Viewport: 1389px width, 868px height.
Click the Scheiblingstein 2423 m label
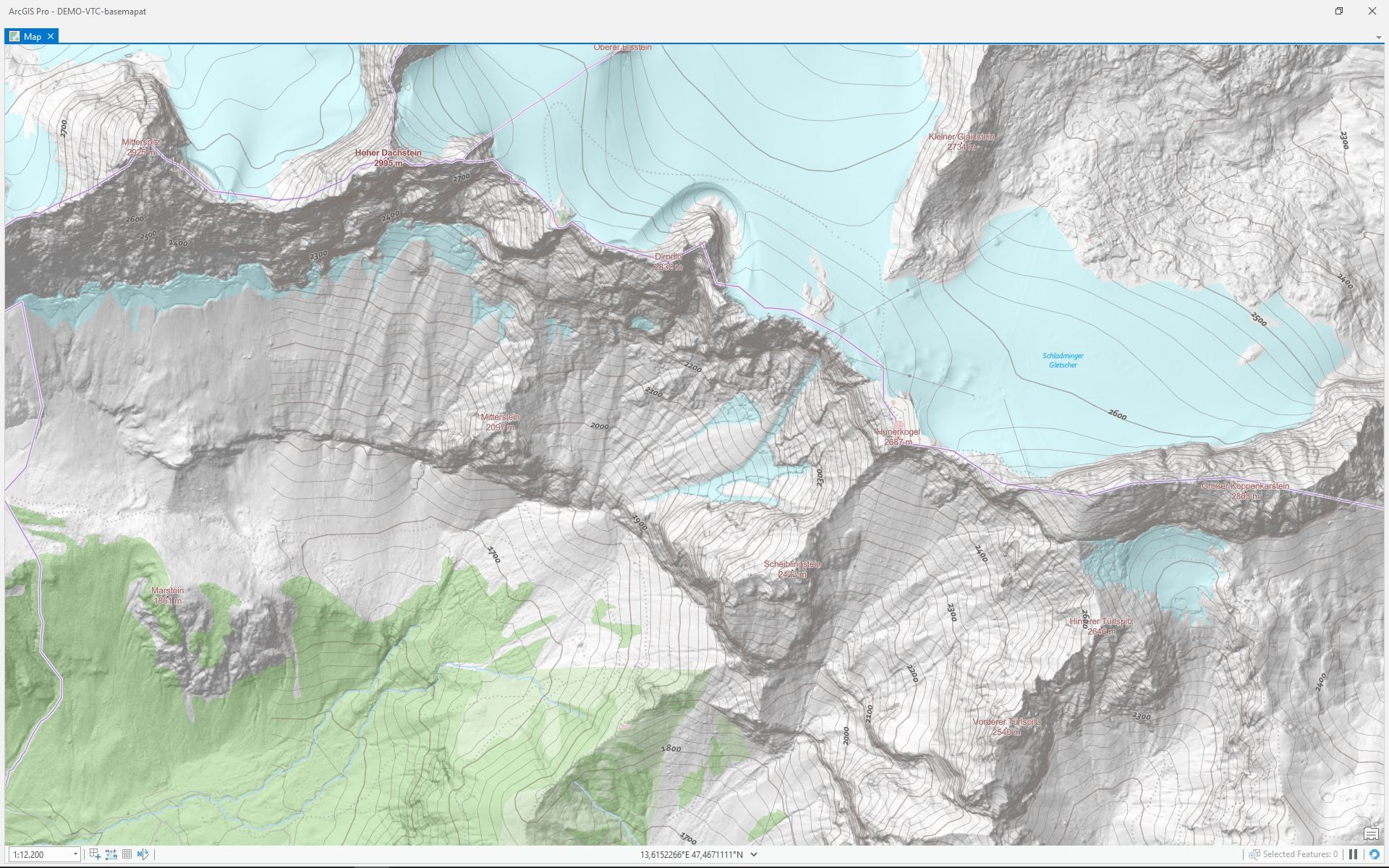coord(792,569)
